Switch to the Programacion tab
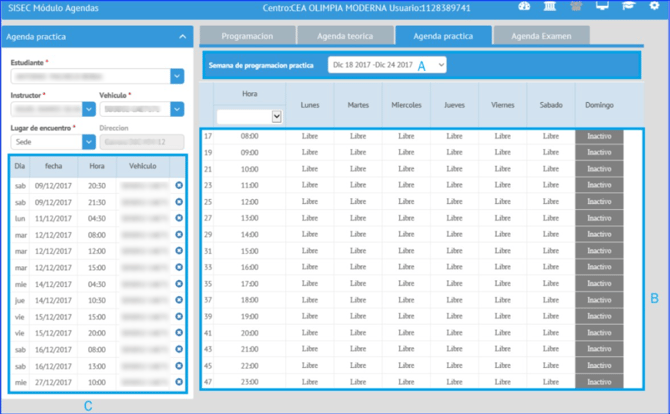 point(248,35)
